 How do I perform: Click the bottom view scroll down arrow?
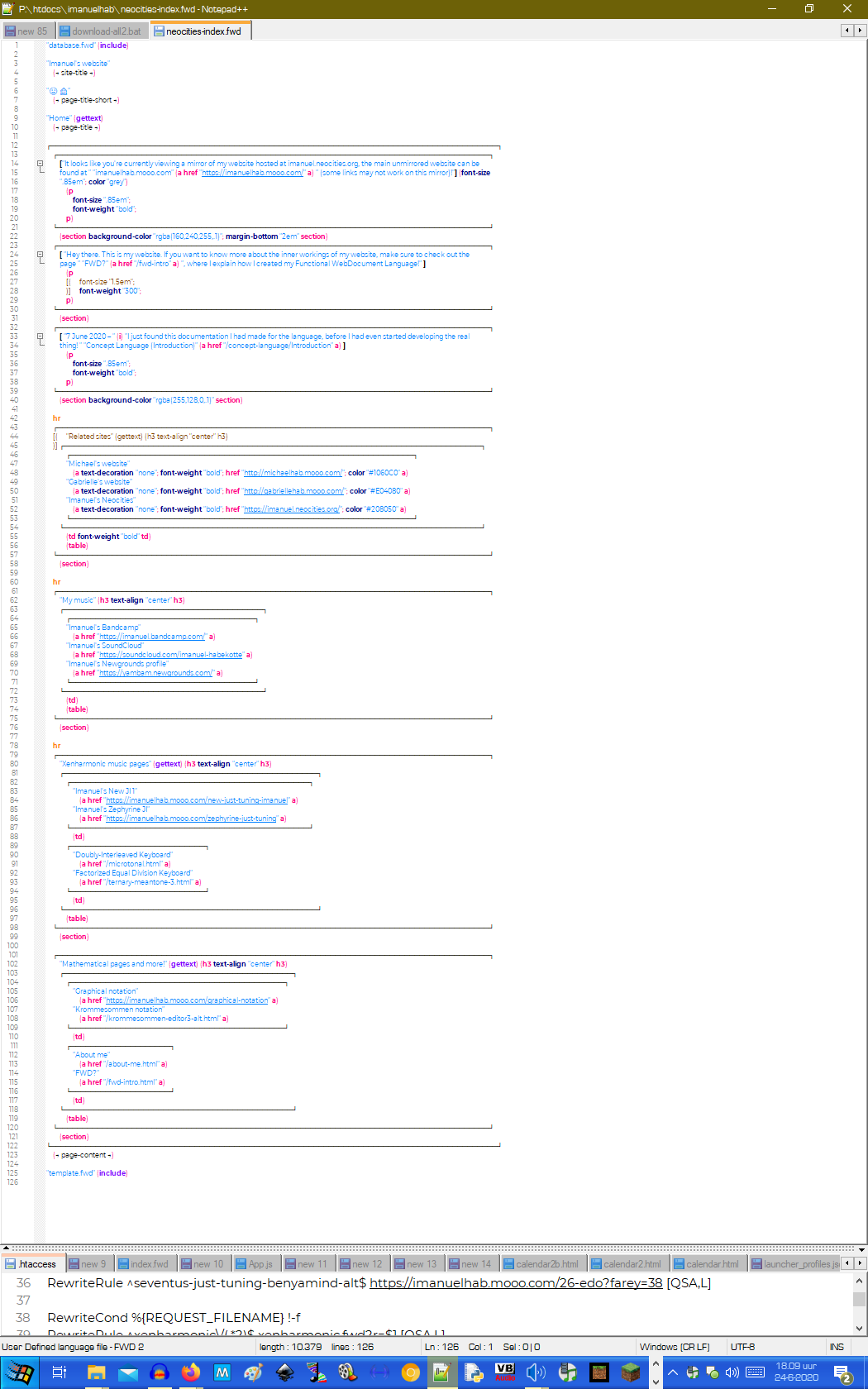860,1328
